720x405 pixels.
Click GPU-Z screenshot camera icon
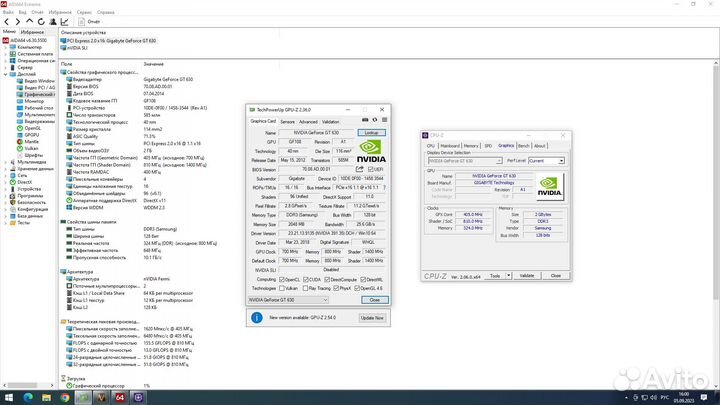[x=365, y=120]
